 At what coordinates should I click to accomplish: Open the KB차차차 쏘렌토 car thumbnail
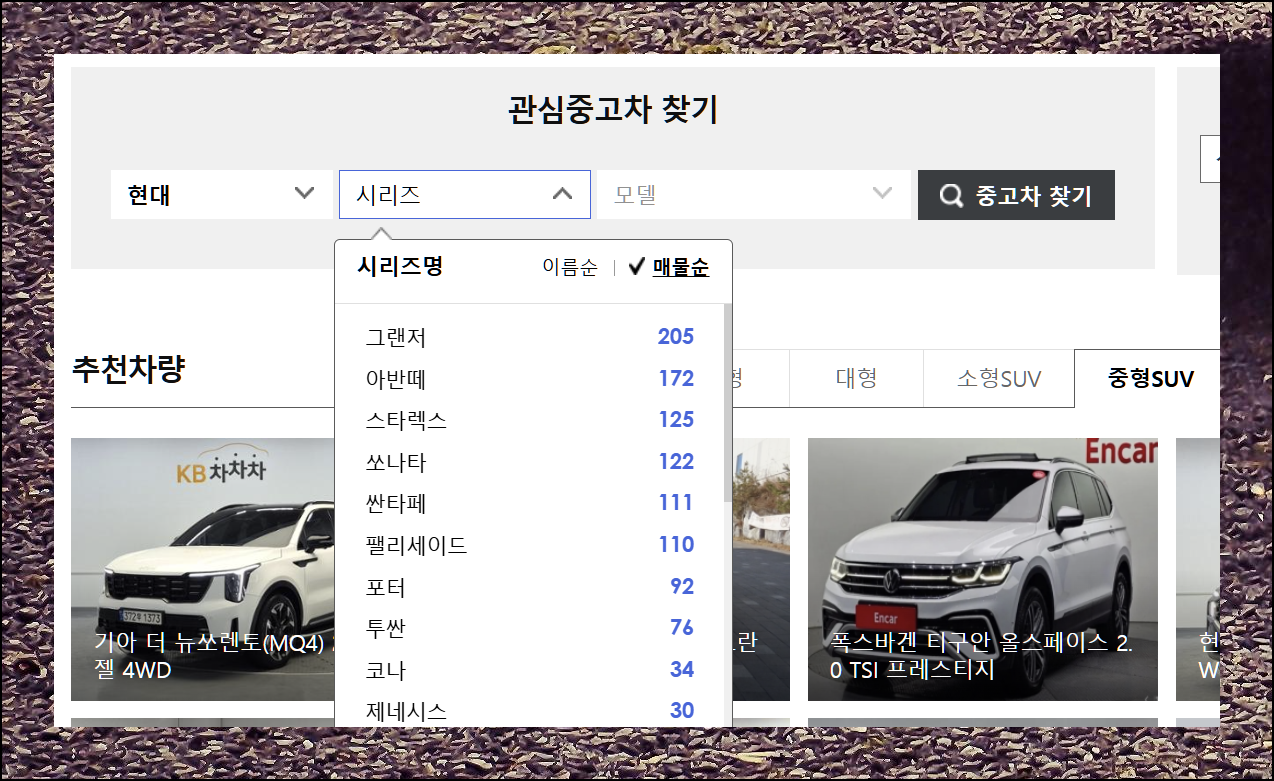(x=203, y=569)
